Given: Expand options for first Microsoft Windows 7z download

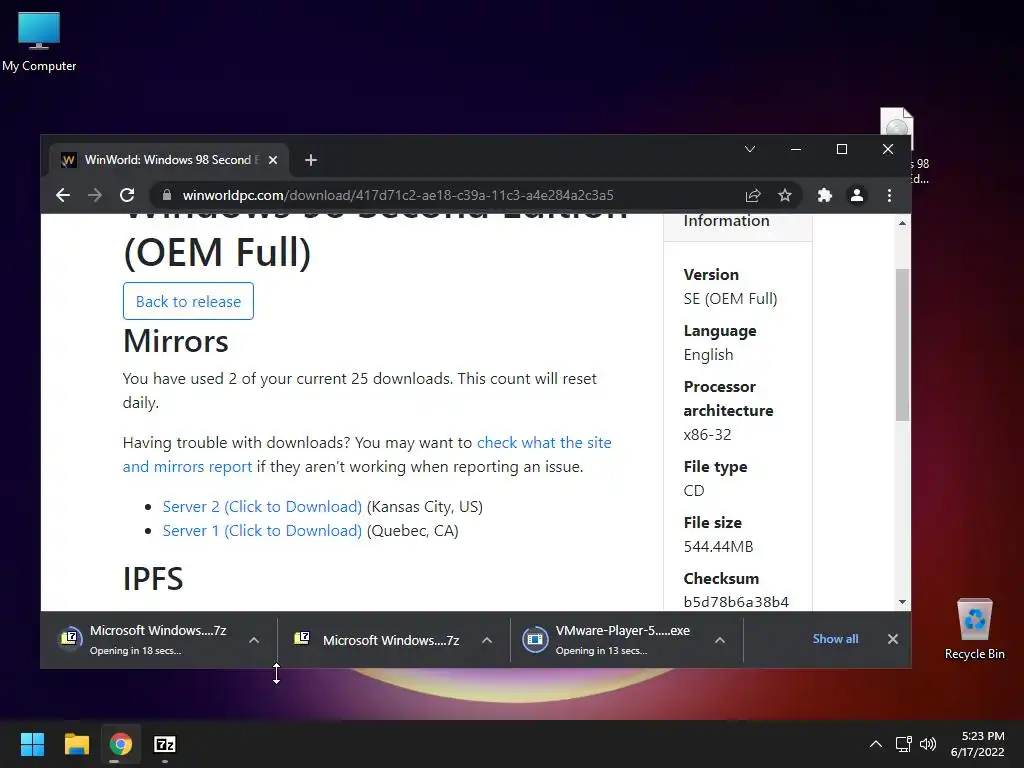Looking at the screenshot, I should tap(254, 641).
